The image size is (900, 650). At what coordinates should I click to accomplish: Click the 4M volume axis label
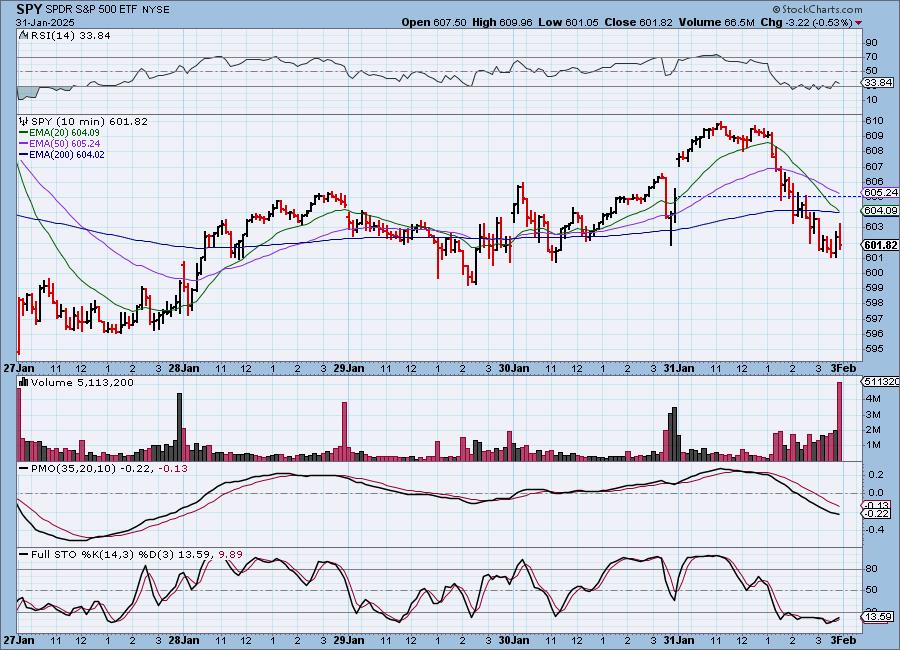(873, 398)
